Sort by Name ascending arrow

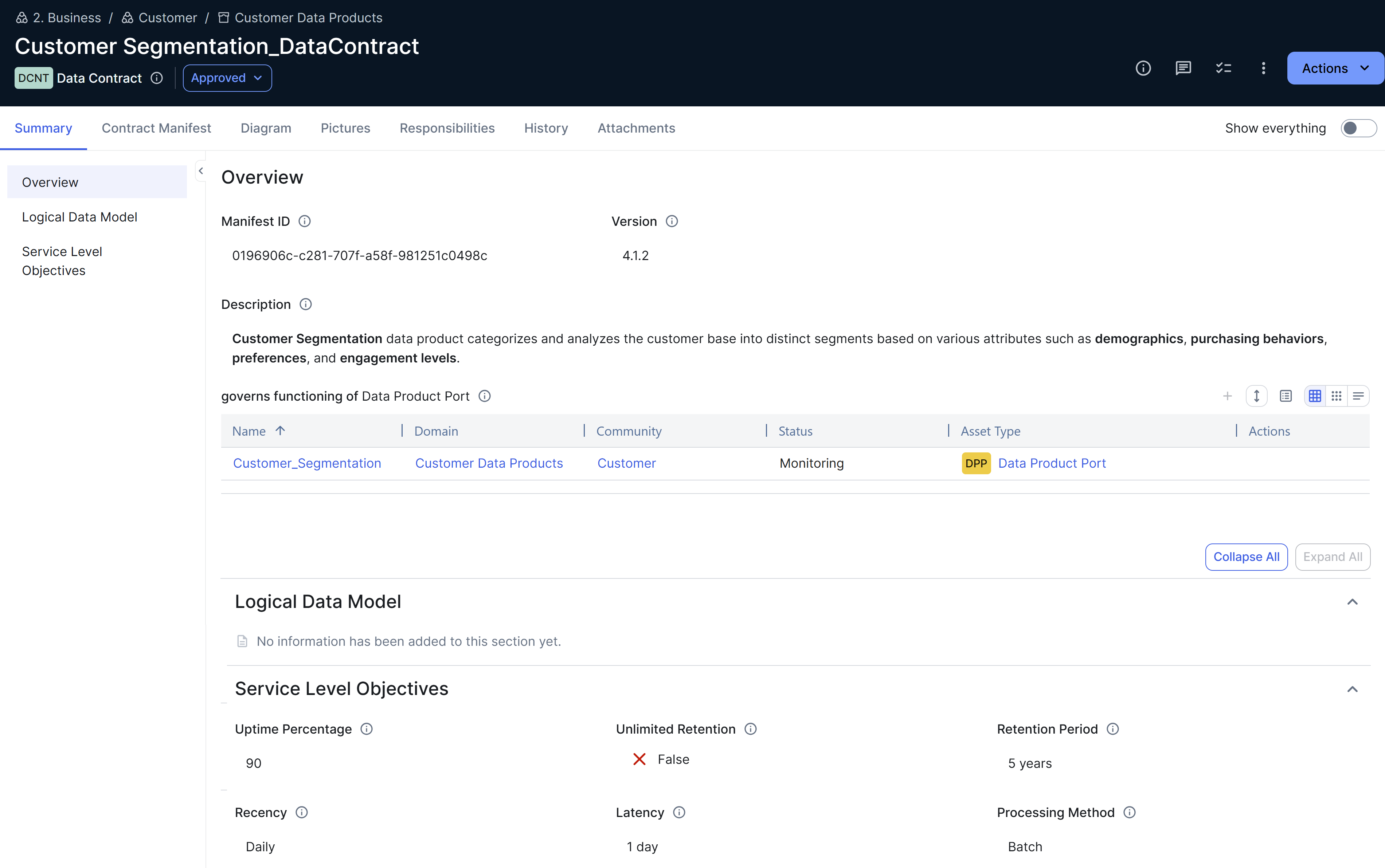(x=280, y=431)
